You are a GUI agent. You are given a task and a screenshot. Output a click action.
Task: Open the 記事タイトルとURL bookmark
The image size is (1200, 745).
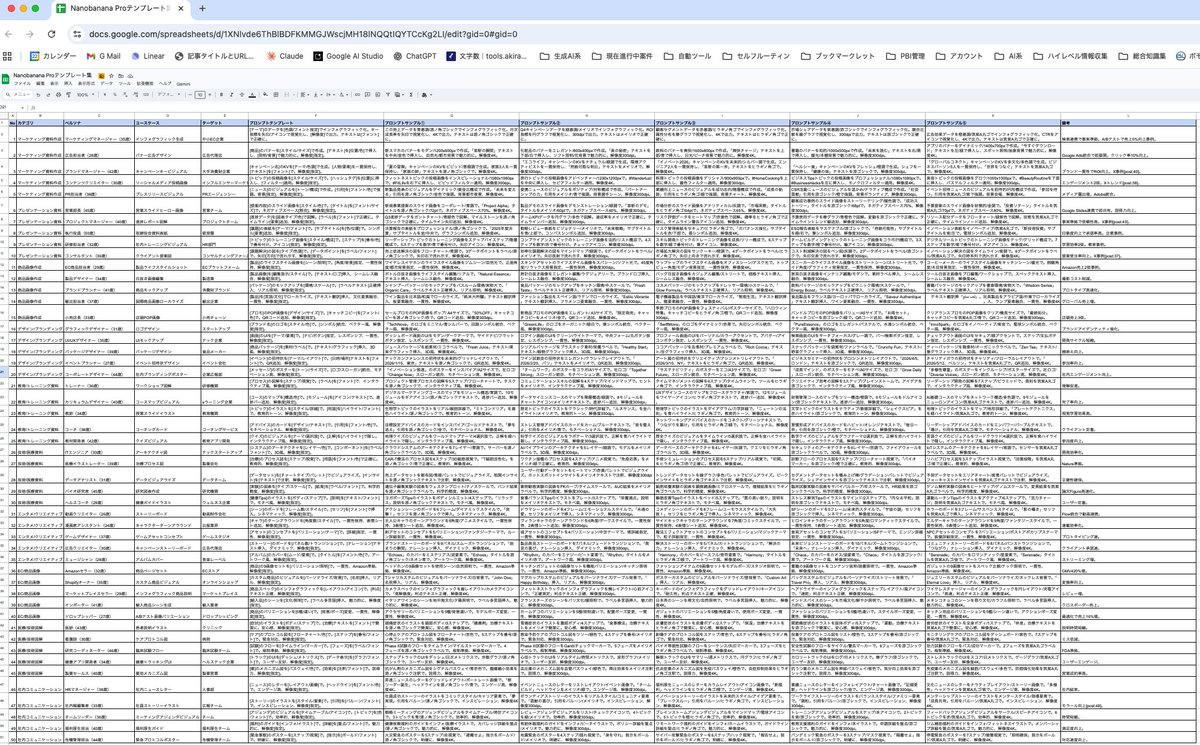(213, 56)
